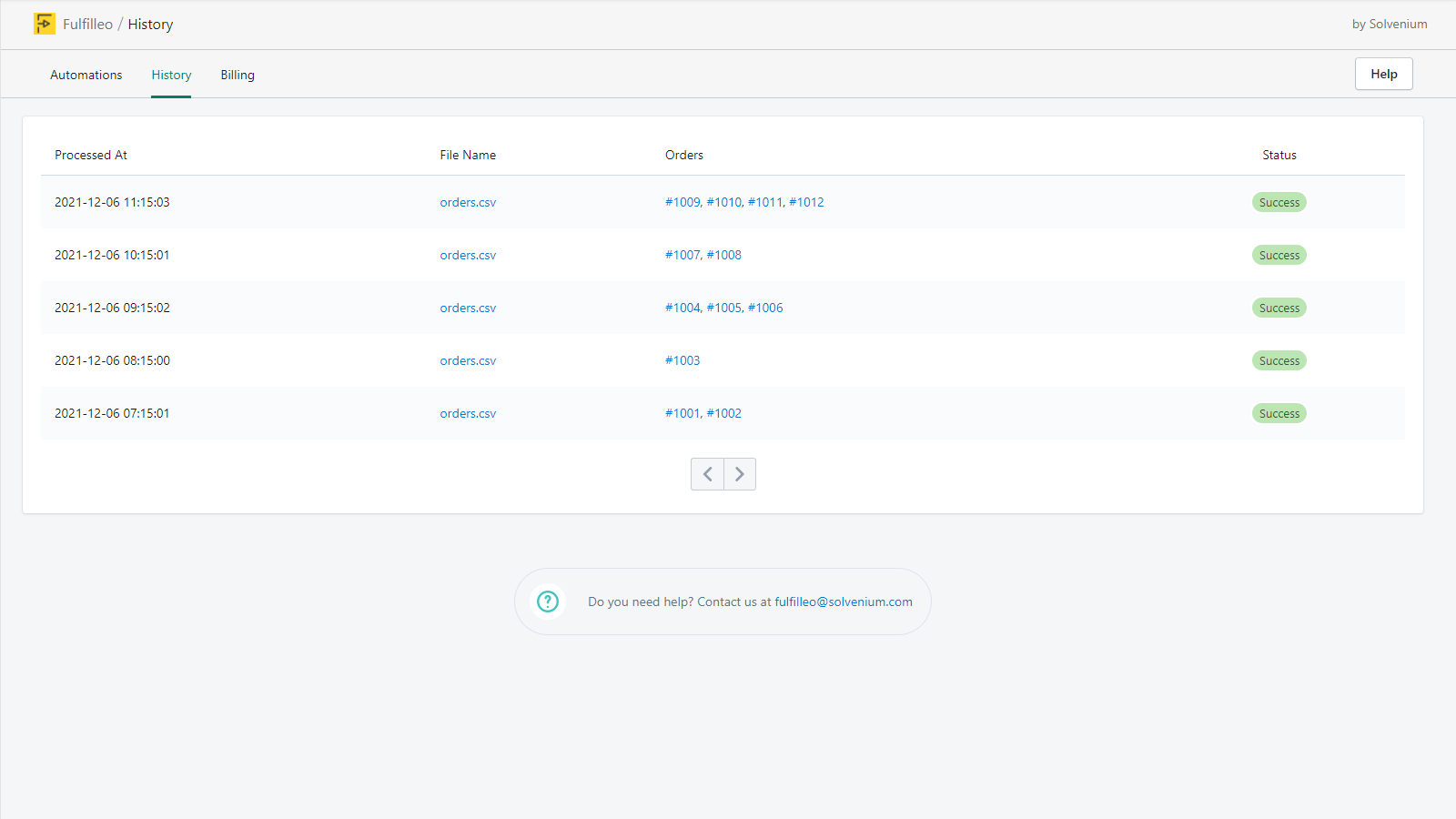Open the Fulfilleo breadcrumb link
Image resolution: width=1456 pixels, height=819 pixels.
(87, 24)
